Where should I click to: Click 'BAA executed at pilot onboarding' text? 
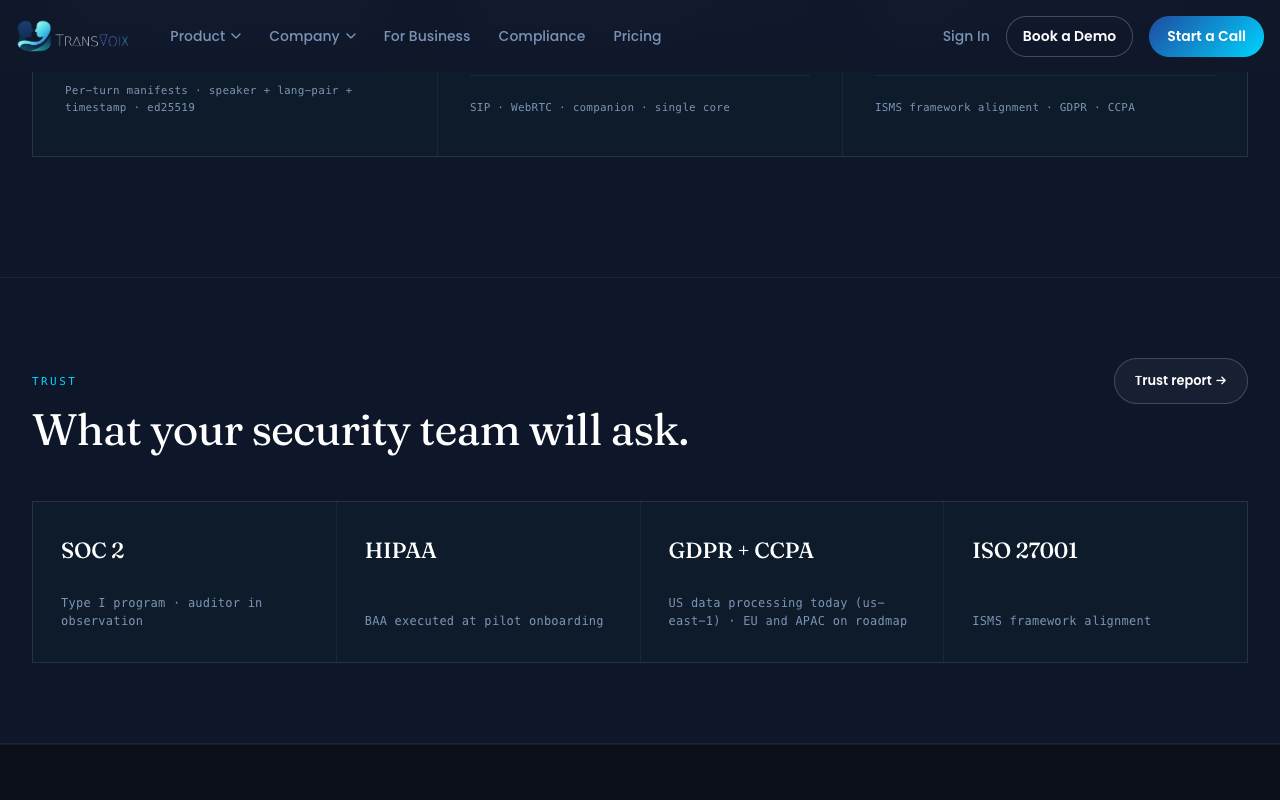pyautogui.click(x=484, y=621)
